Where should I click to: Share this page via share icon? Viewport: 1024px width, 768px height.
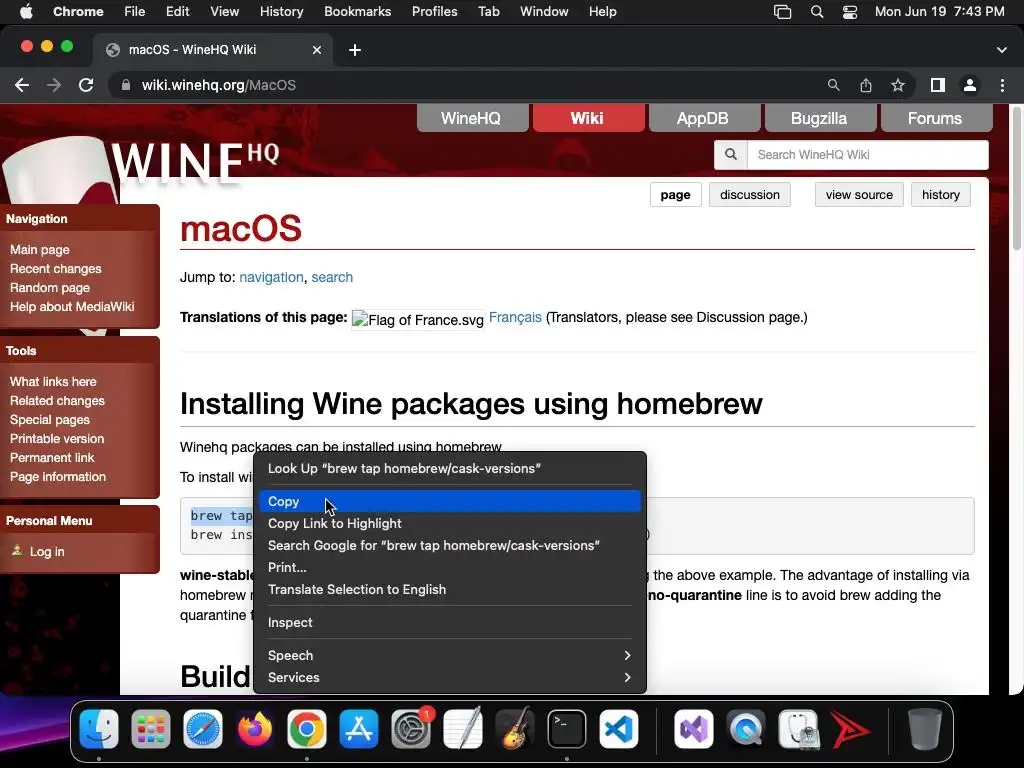(866, 85)
